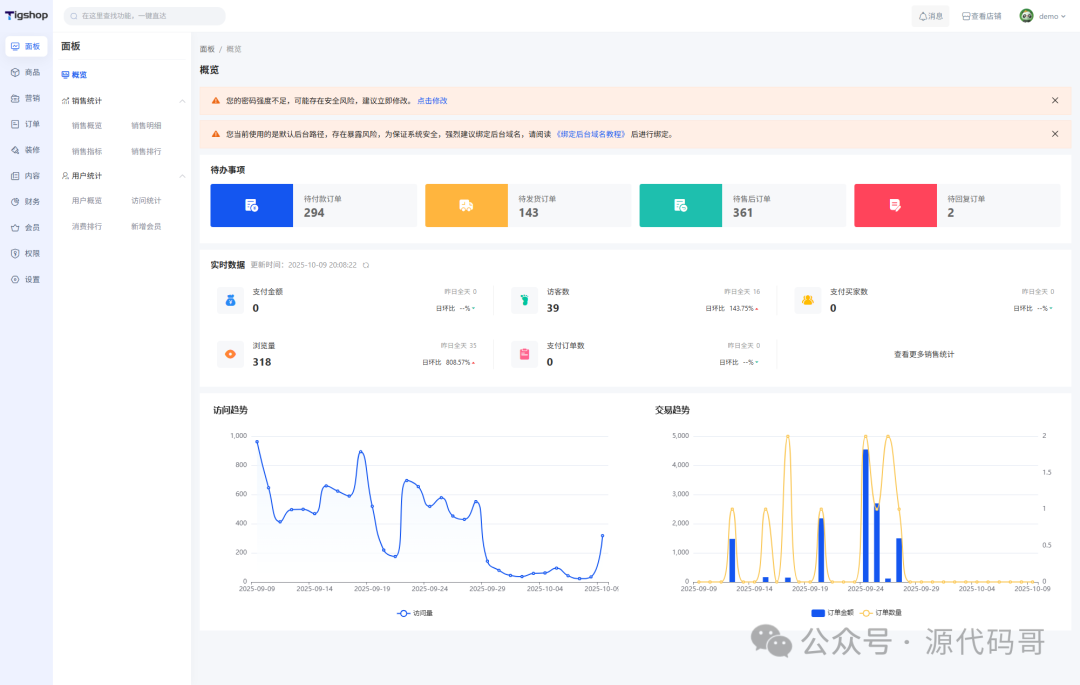This screenshot has width=1080, height=685.
Task: Refresh real-time data with refresh icon
Action: (366, 266)
